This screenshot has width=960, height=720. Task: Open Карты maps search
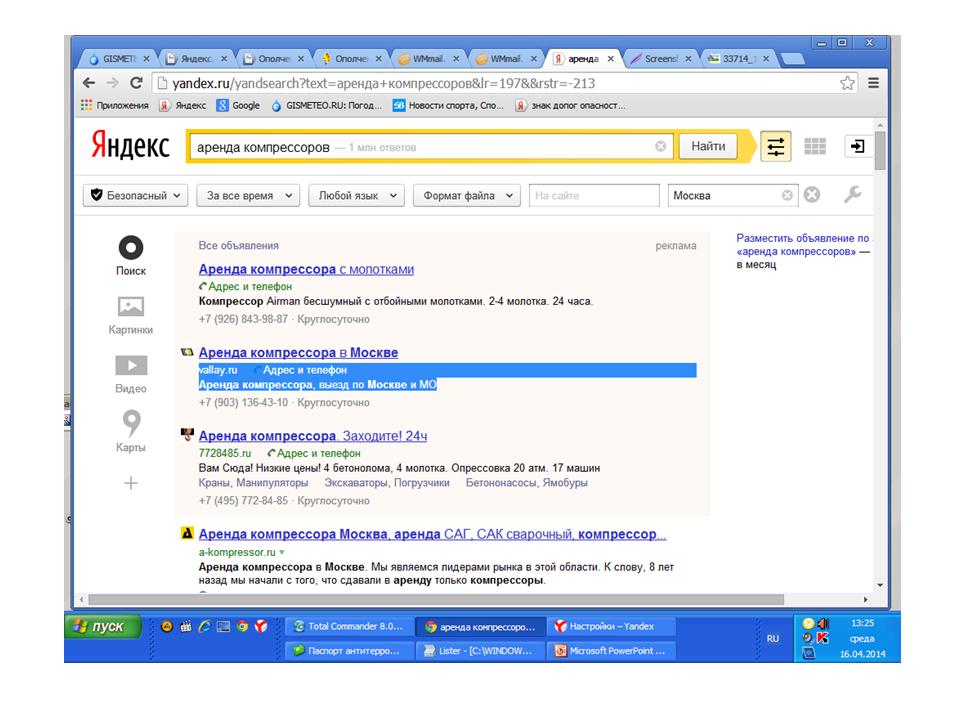(131, 431)
